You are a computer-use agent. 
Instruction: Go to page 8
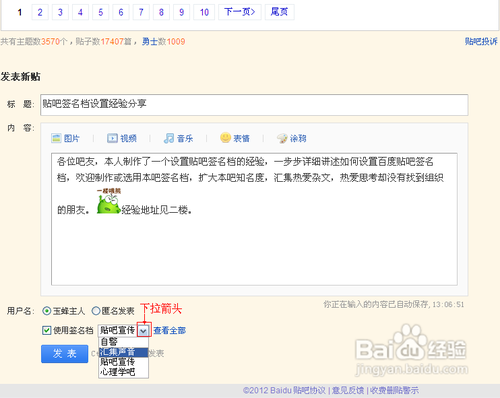point(161,12)
